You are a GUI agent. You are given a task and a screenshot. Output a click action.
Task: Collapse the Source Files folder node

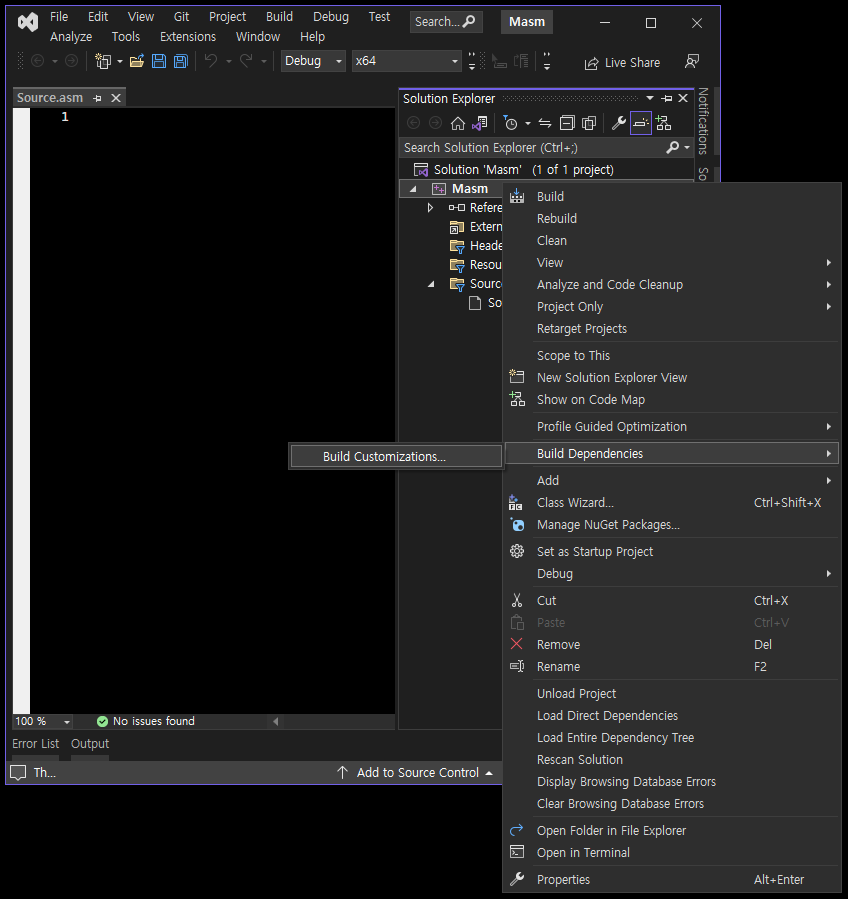click(x=431, y=284)
